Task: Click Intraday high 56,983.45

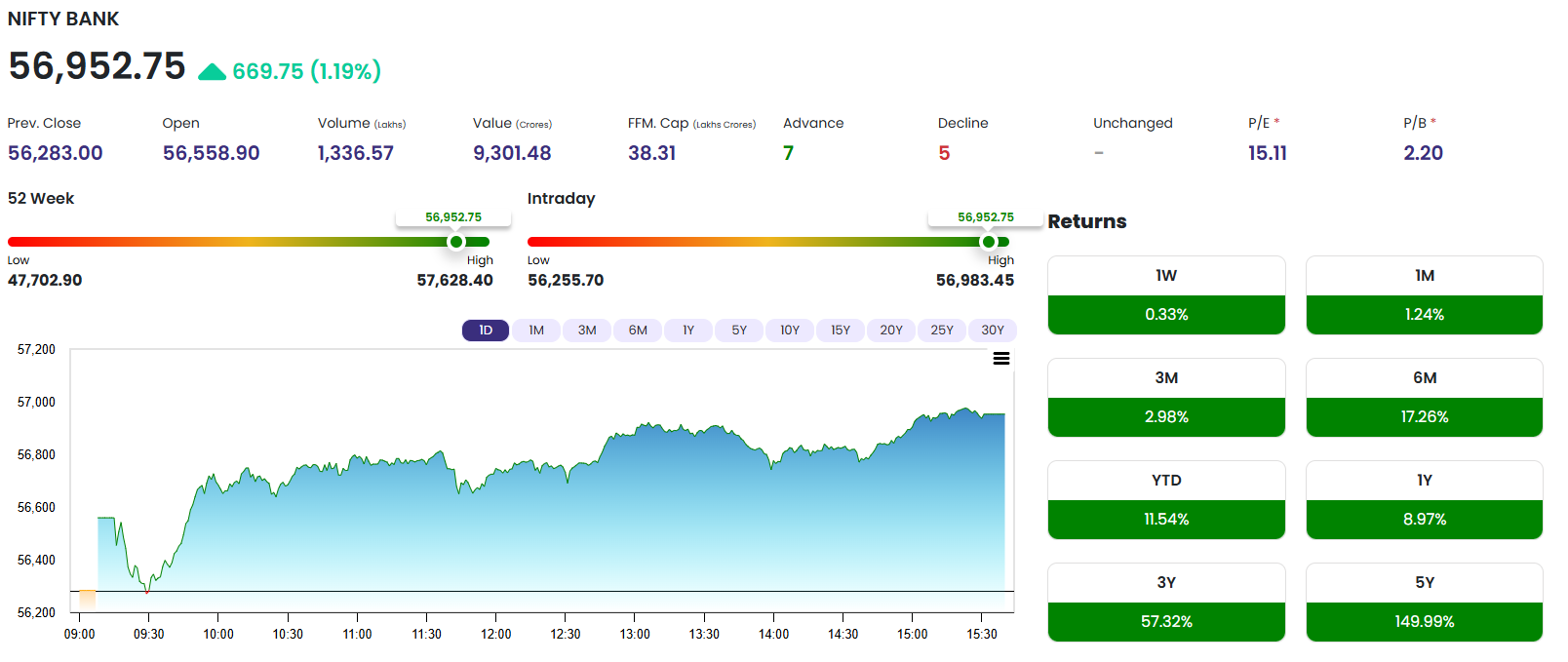Action: tap(975, 280)
